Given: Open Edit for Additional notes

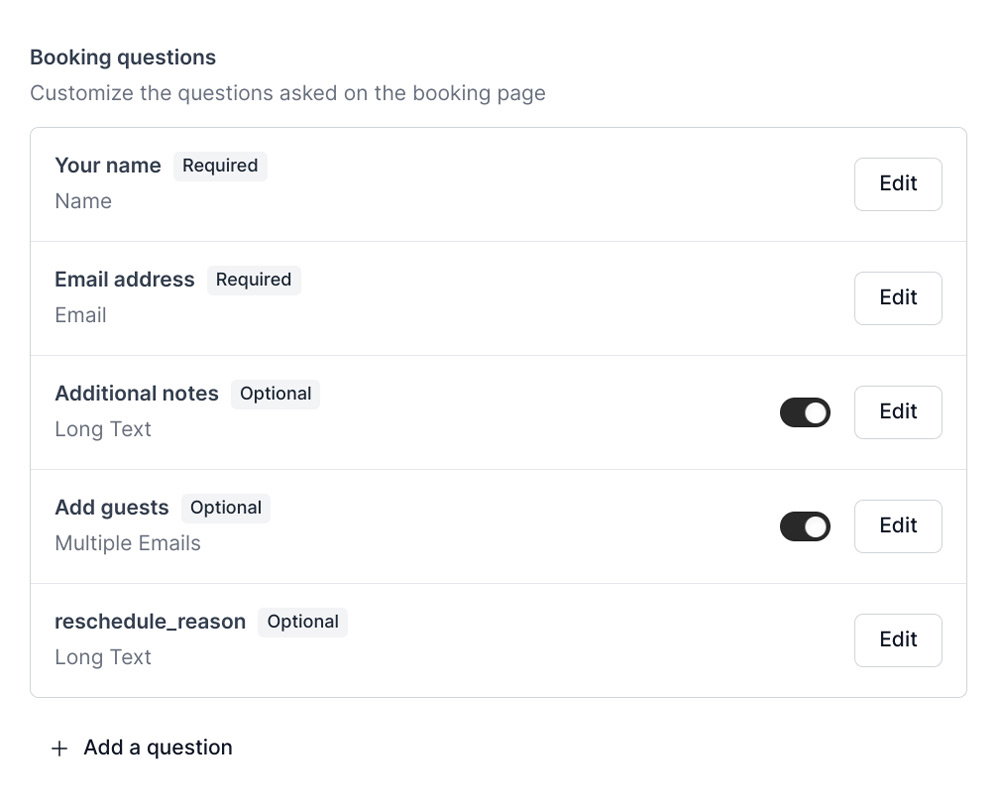Looking at the screenshot, I should 898,412.
